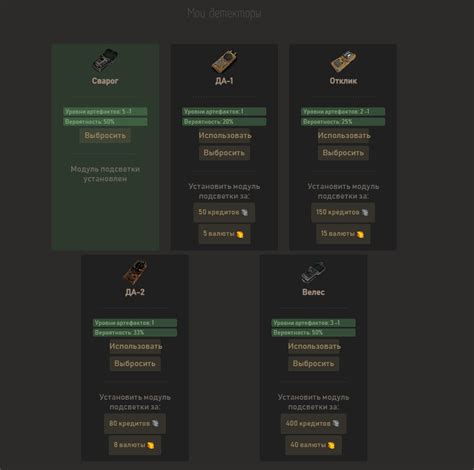Buy ДА-1 backlight module for 50 кредитов

(x=224, y=212)
